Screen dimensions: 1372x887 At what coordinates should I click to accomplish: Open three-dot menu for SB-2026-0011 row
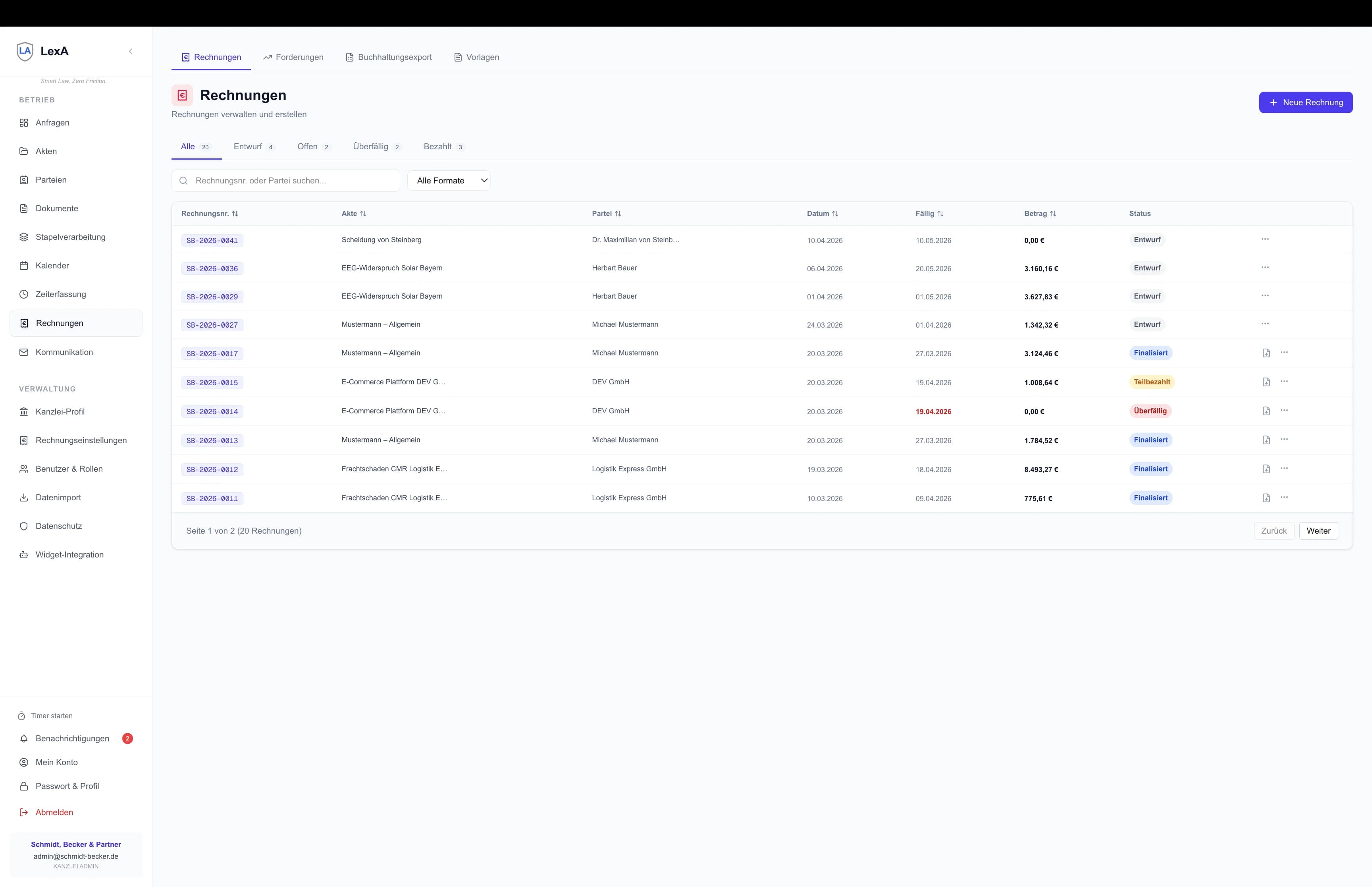point(1284,497)
